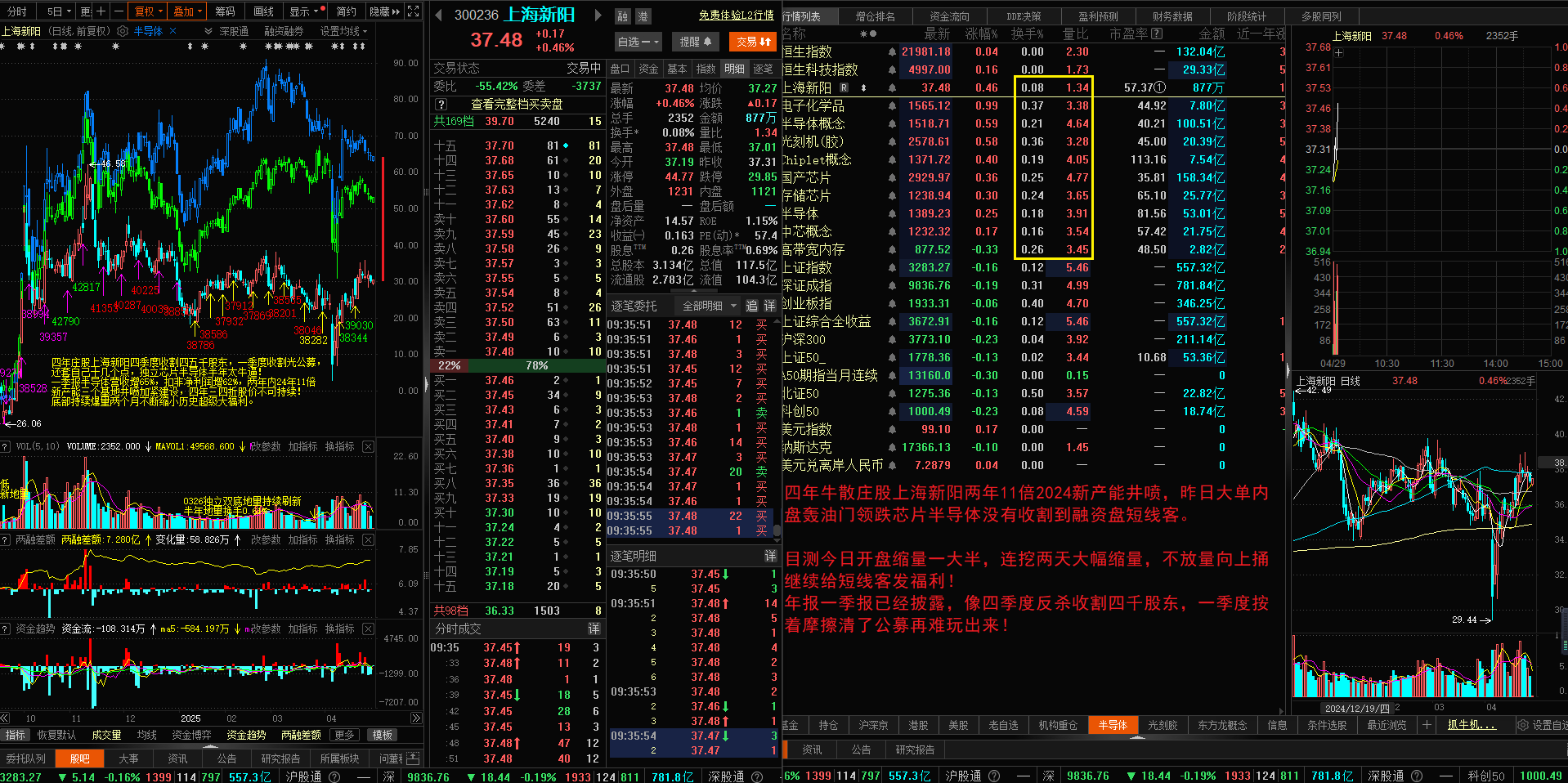Click the 逐笔委托 list scrollbar thumb

point(777,530)
